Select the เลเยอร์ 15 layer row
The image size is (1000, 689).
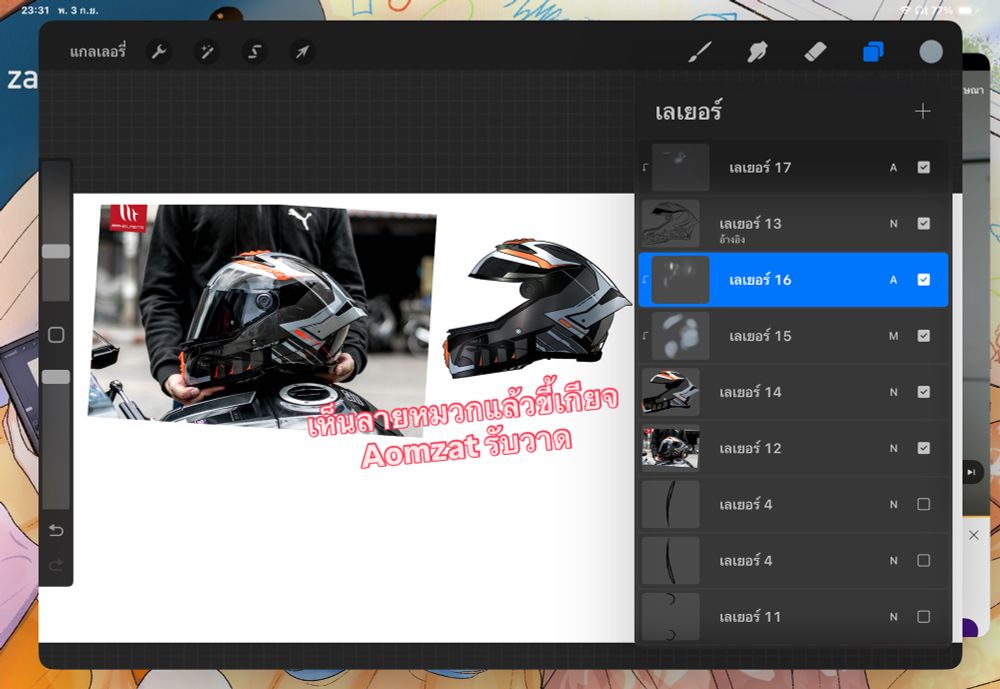pos(793,336)
